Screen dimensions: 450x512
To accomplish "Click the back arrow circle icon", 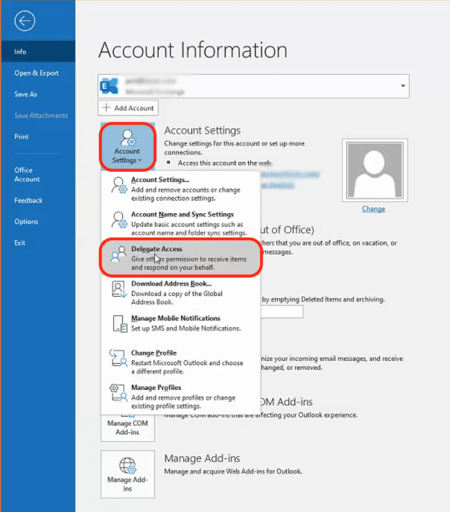I will tap(25, 21).
